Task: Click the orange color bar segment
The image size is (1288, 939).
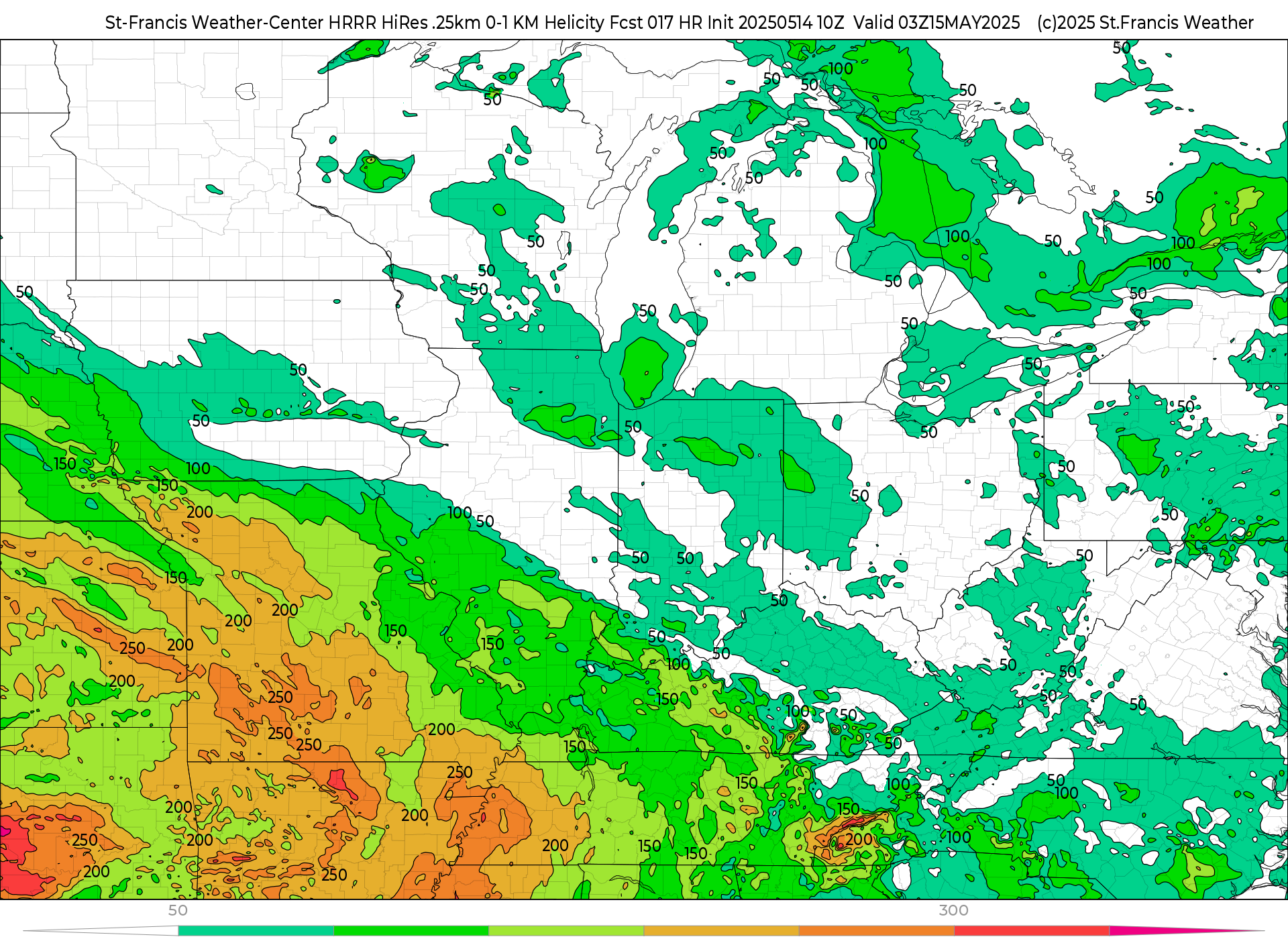Action: click(x=876, y=931)
